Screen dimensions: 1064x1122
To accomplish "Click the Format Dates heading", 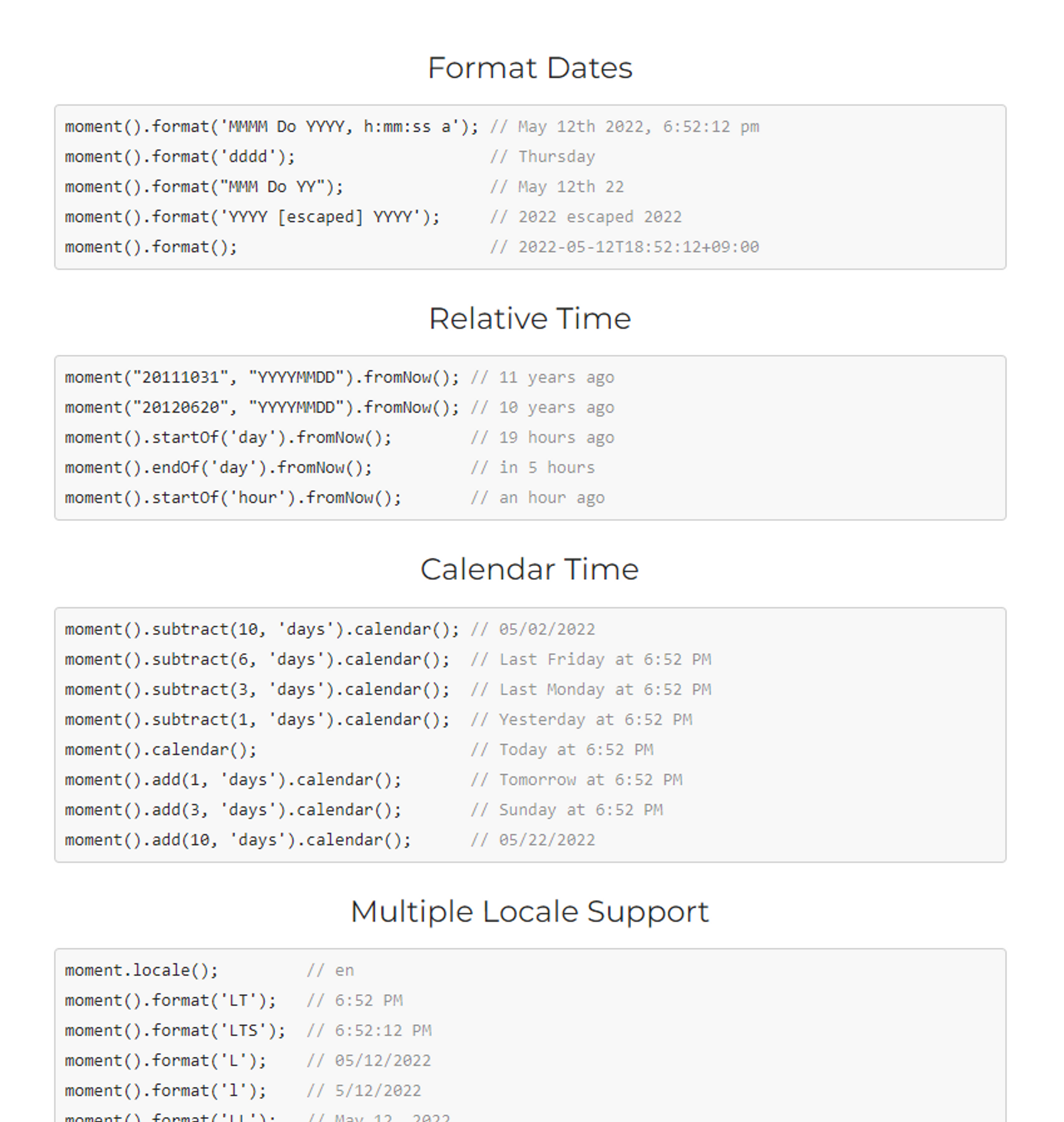I will click(x=530, y=68).
